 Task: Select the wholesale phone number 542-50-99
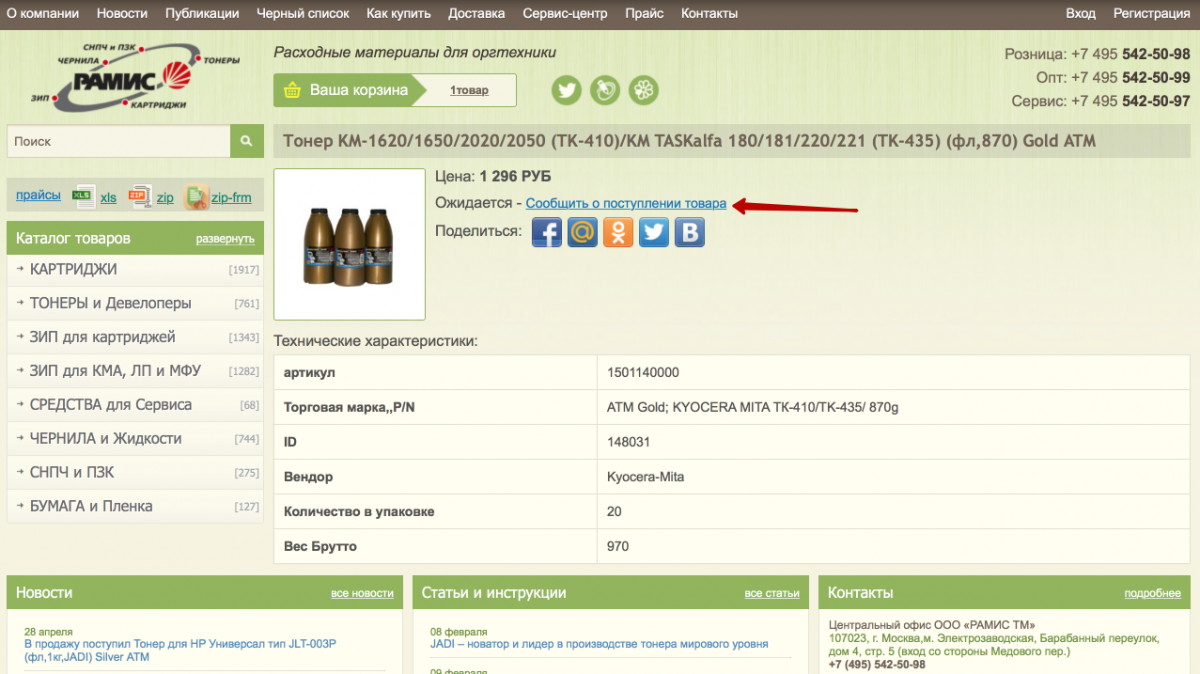point(1156,78)
